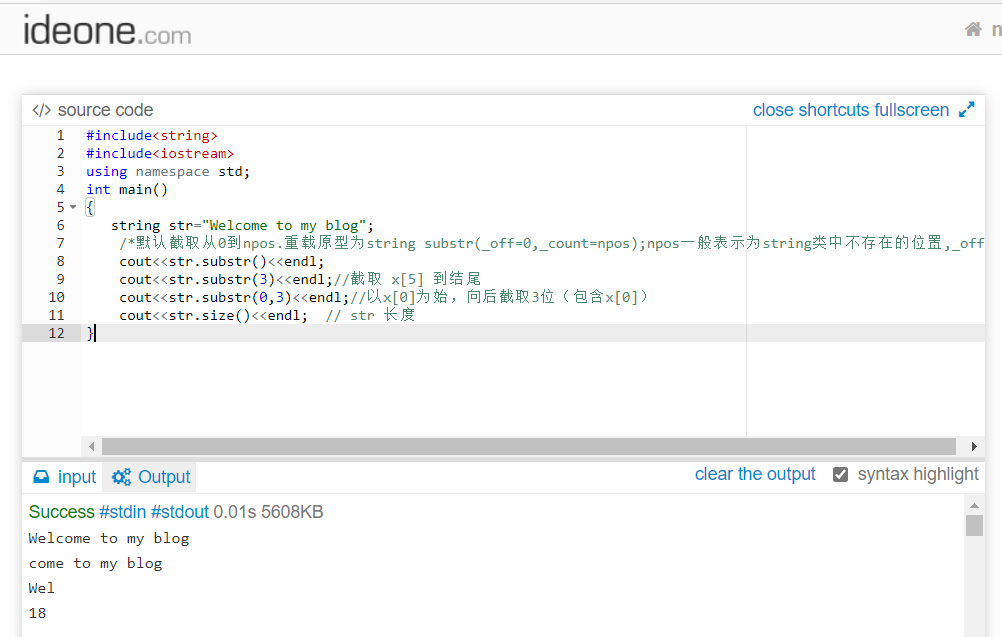The width and height of the screenshot is (1002, 637).
Task: Click the #stdout link
Action: 180,512
